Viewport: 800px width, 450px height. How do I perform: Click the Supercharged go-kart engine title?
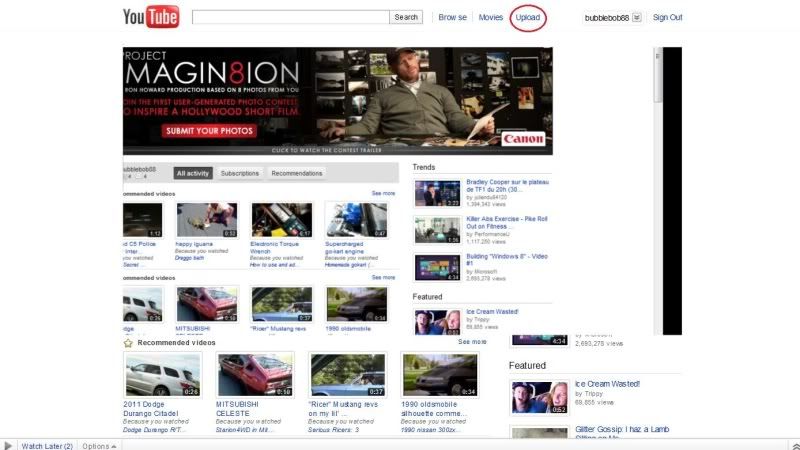(344, 247)
